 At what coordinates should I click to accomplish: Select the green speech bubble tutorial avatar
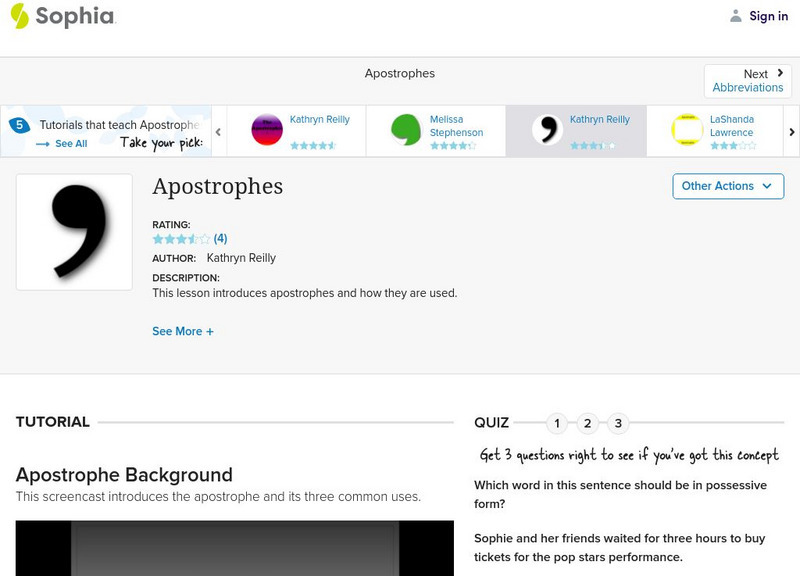pyautogui.click(x=406, y=130)
